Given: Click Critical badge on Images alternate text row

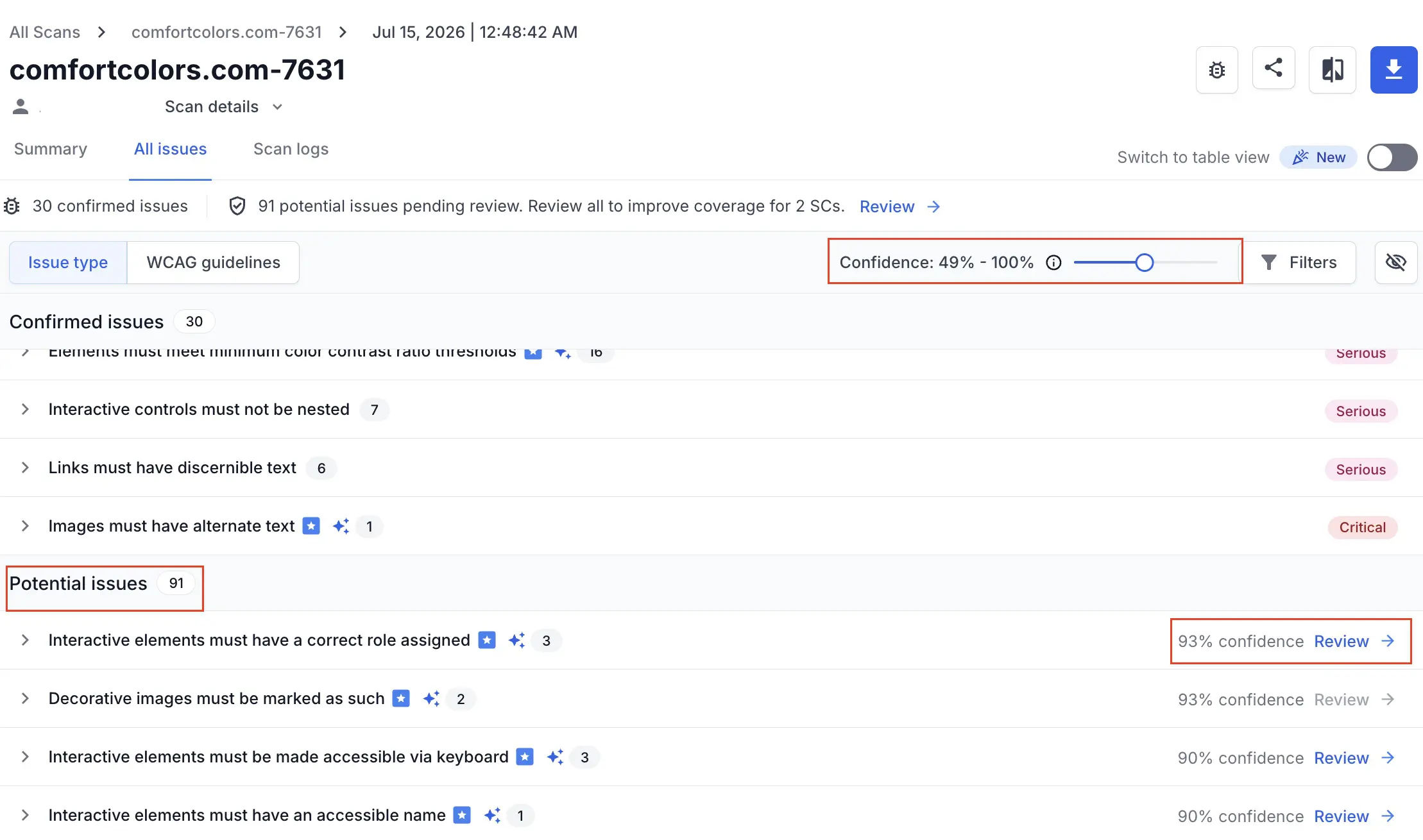Looking at the screenshot, I should [1362, 527].
